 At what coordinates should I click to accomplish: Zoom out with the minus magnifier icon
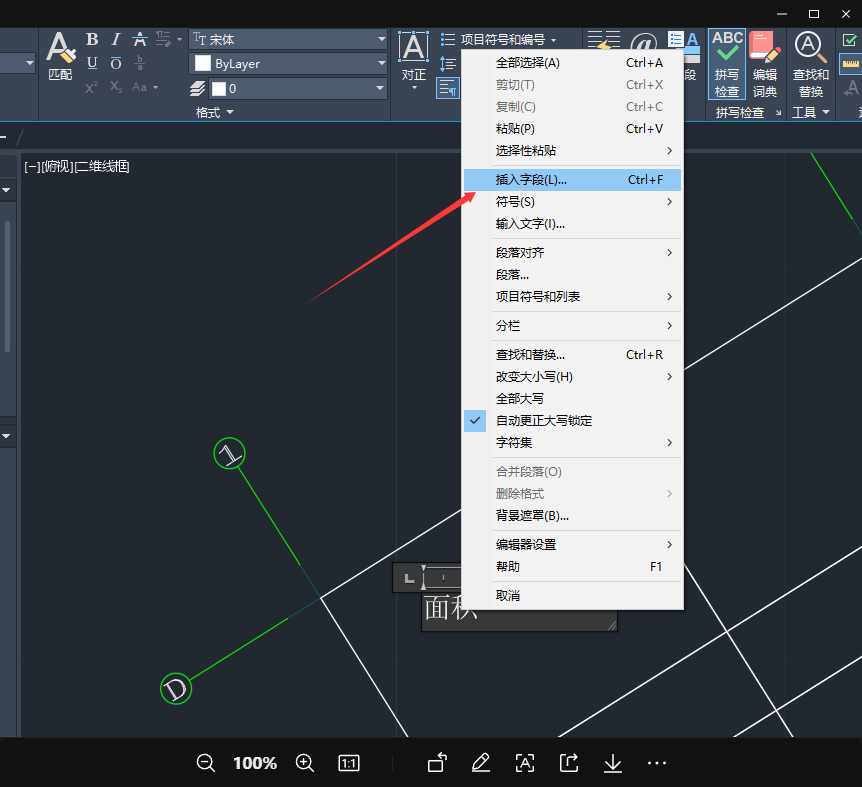206,763
